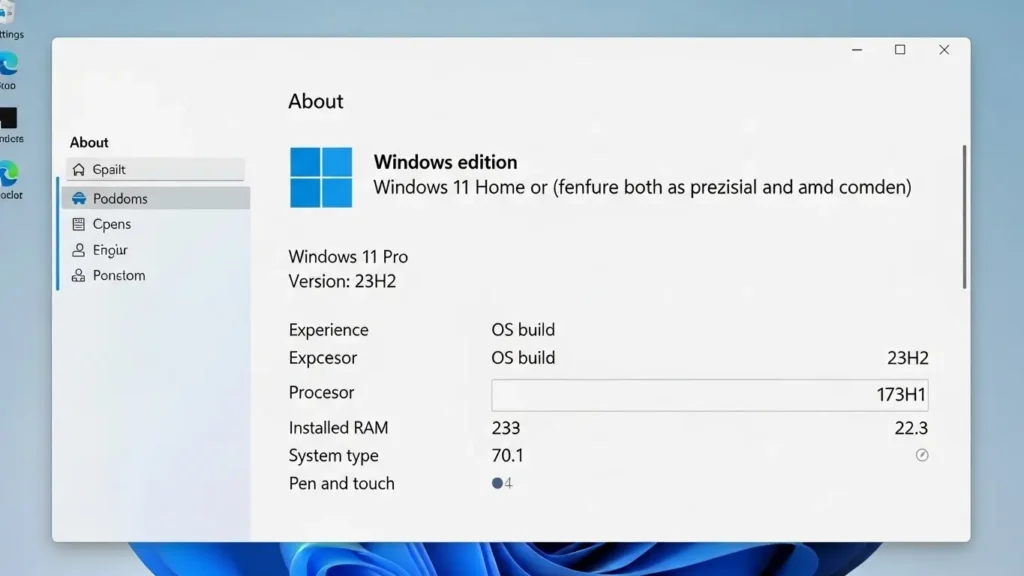
Task: Select the person icon next to Engiur
Action: pyautogui.click(x=81, y=250)
